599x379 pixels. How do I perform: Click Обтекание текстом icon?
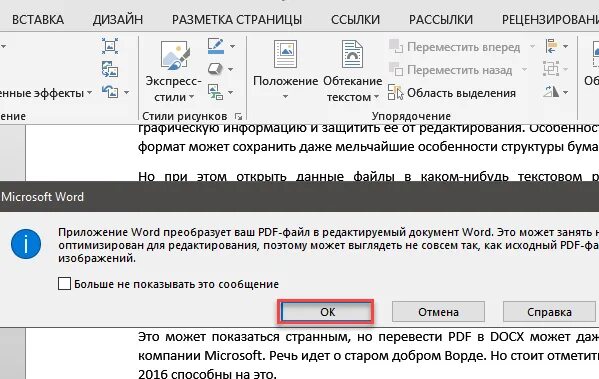point(352,54)
